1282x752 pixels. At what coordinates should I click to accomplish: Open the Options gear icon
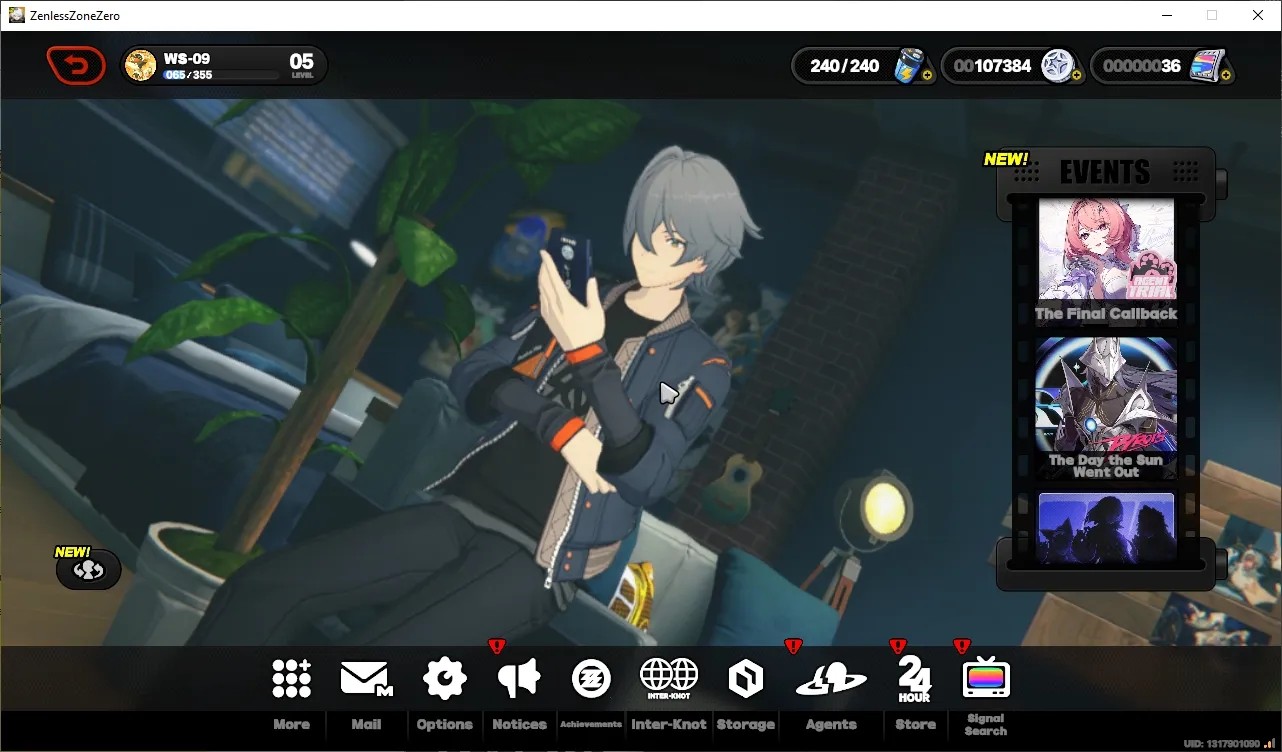(445, 679)
